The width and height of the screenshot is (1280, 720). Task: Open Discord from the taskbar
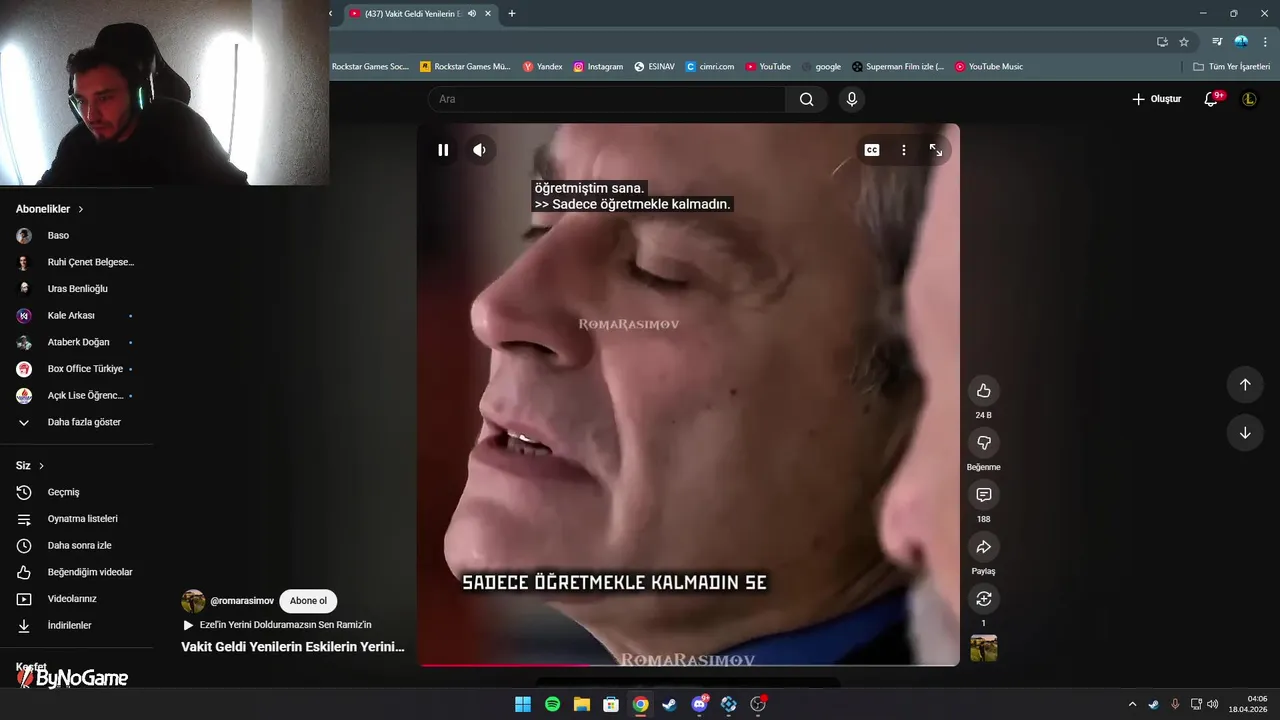click(x=699, y=704)
